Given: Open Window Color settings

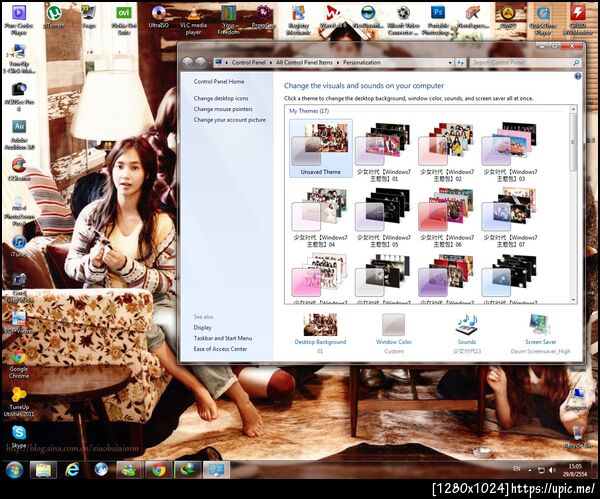Looking at the screenshot, I should tap(394, 333).
